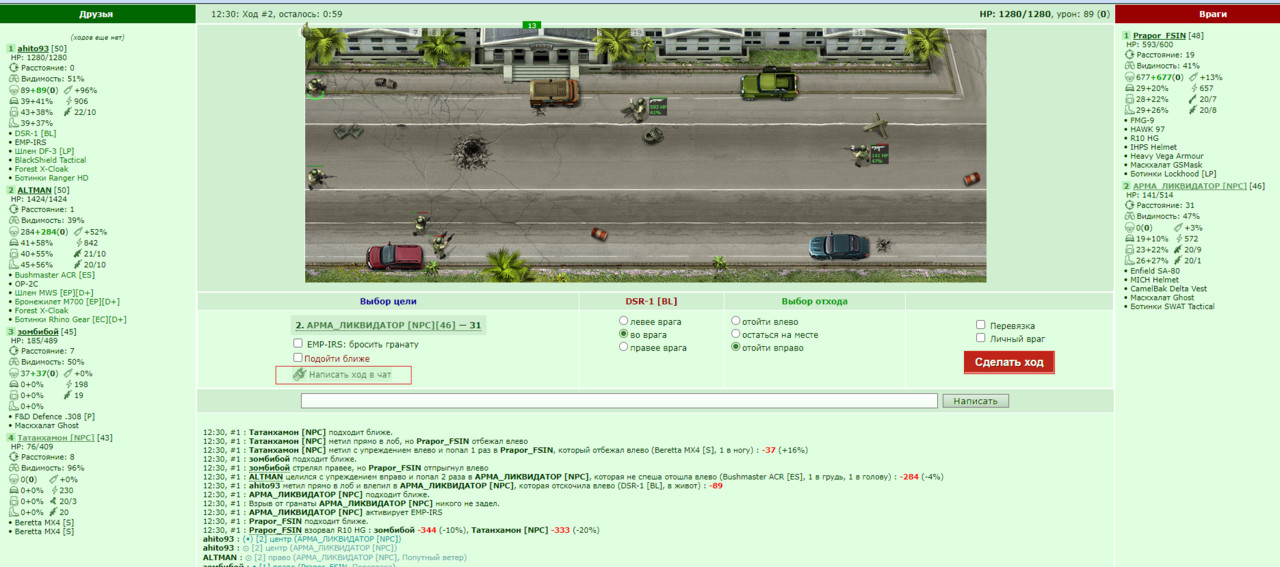This screenshot has width=1280, height=567.
Task: Click the chat message input field
Action: click(x=619, y=401)
